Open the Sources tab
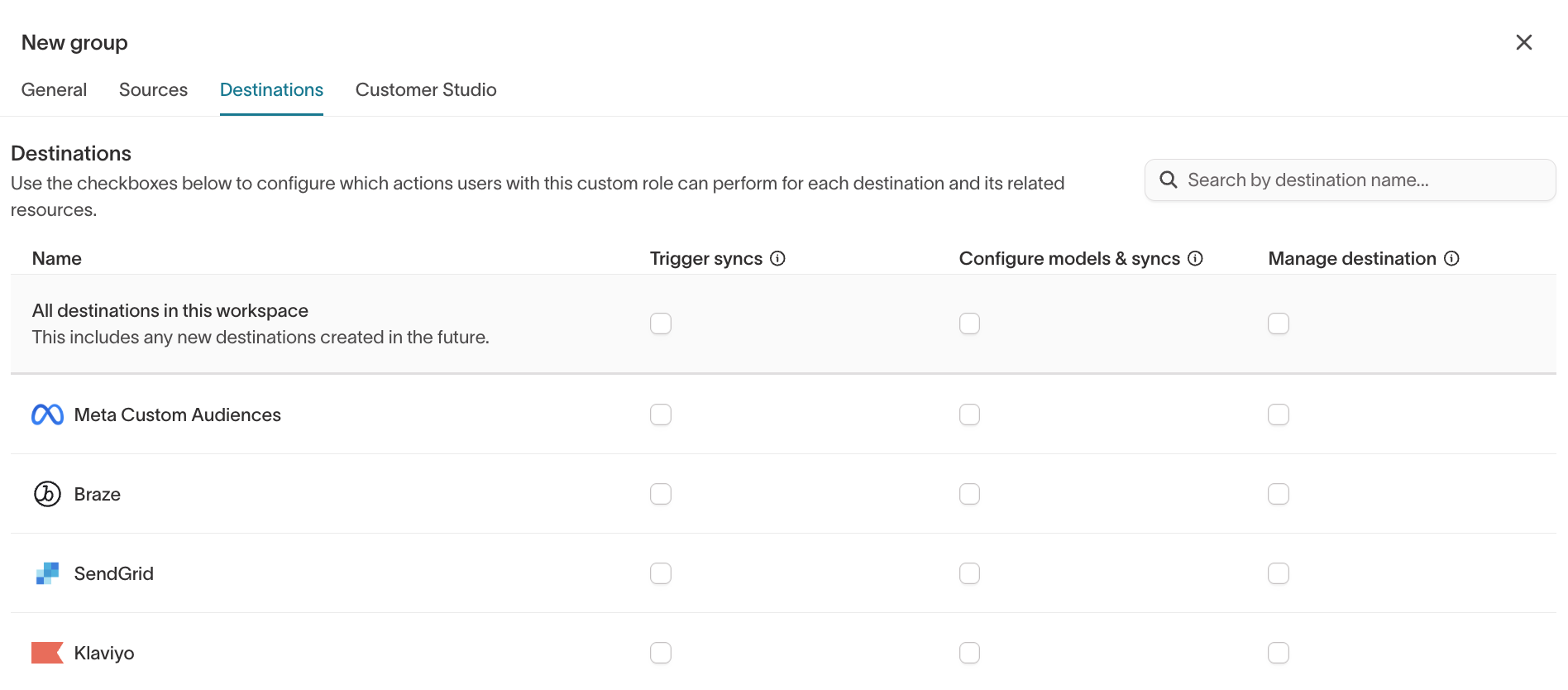This screenshot has height=690, width=1568. [x=153, y=89]
